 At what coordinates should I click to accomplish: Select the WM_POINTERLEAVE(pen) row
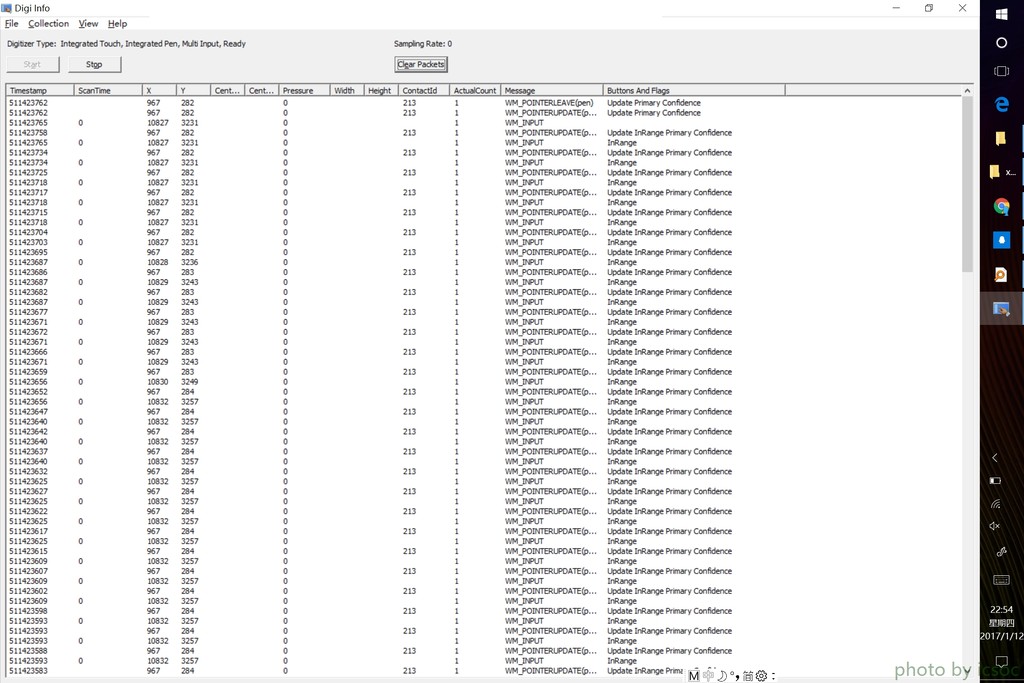click(x=549, y=103)
